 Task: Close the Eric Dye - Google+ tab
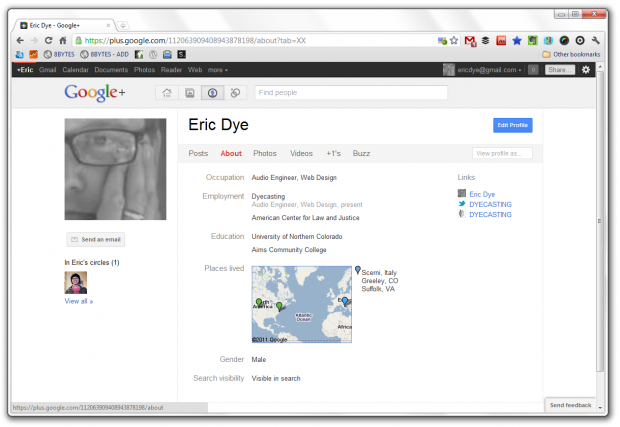(108, 25)
